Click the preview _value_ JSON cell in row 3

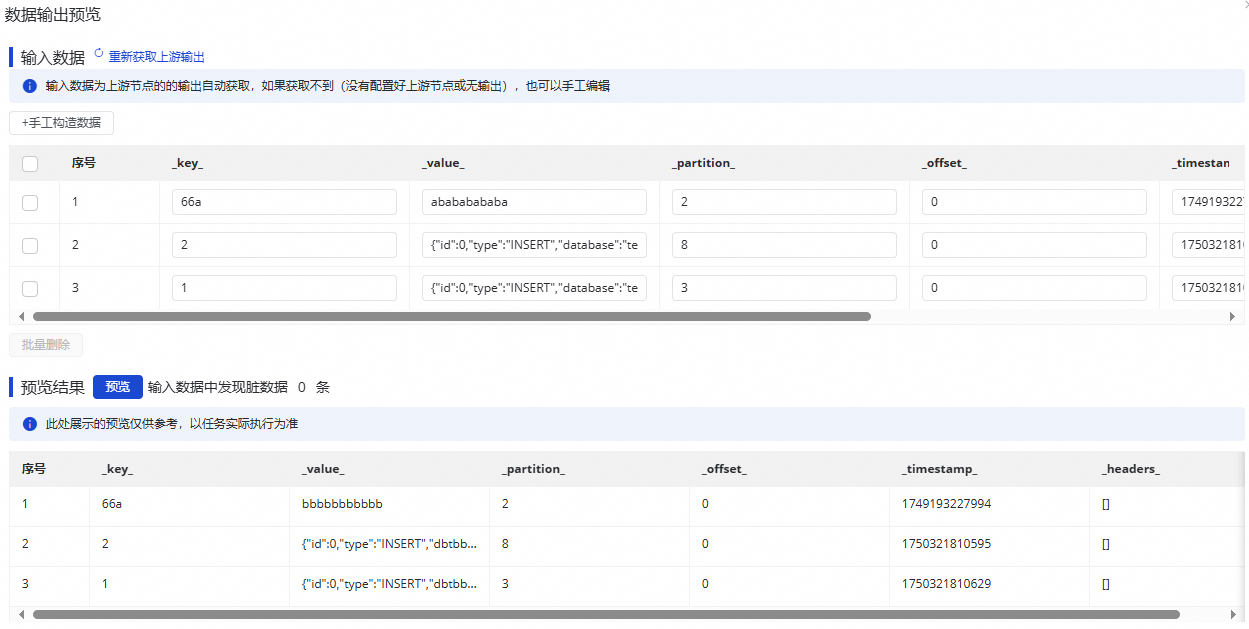click(389, 583)
